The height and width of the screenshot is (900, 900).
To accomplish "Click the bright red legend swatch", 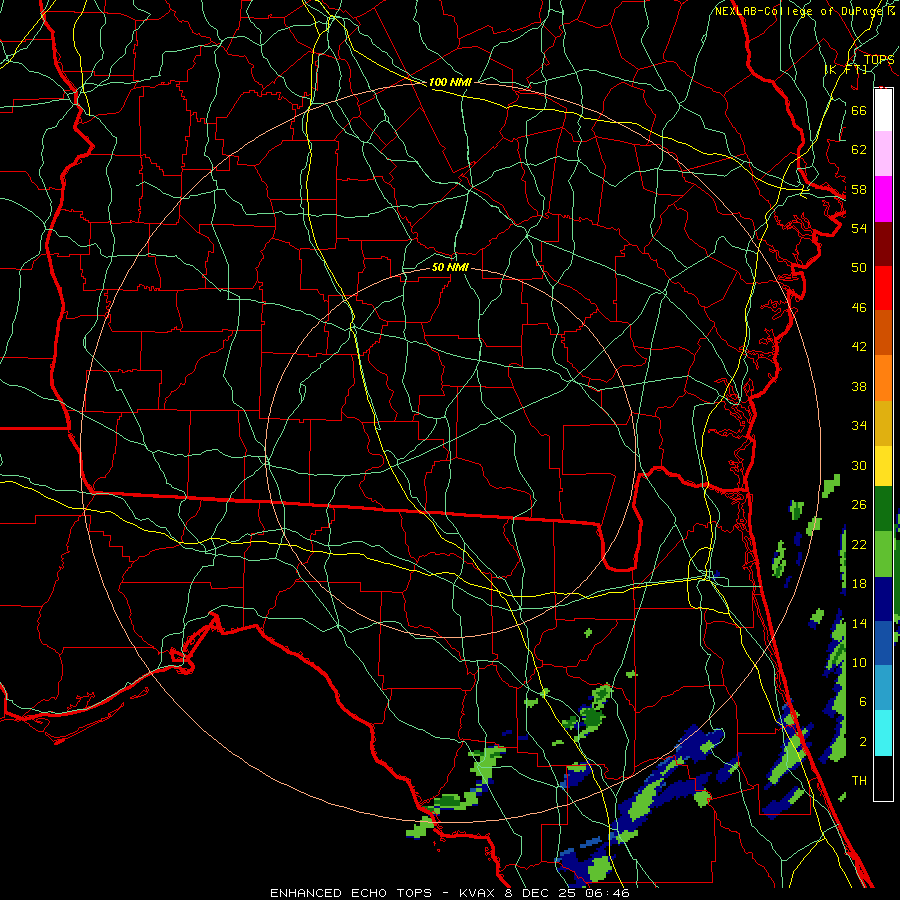I will (x=883, y=288).
